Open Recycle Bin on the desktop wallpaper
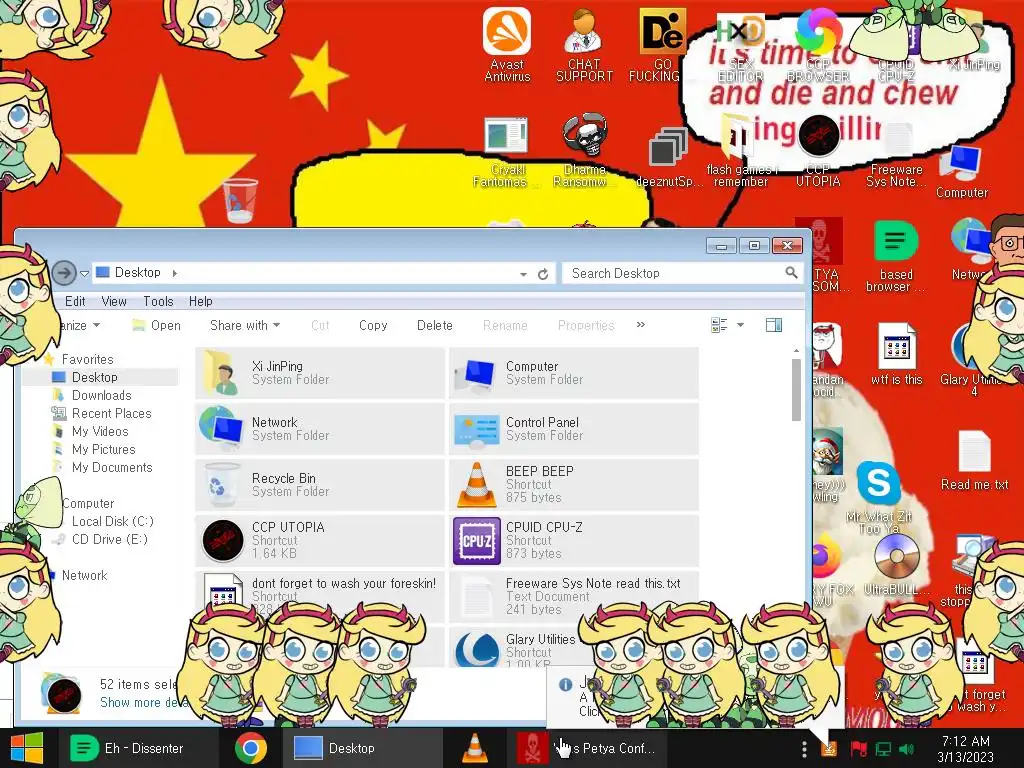 click(x=240, y=200)
